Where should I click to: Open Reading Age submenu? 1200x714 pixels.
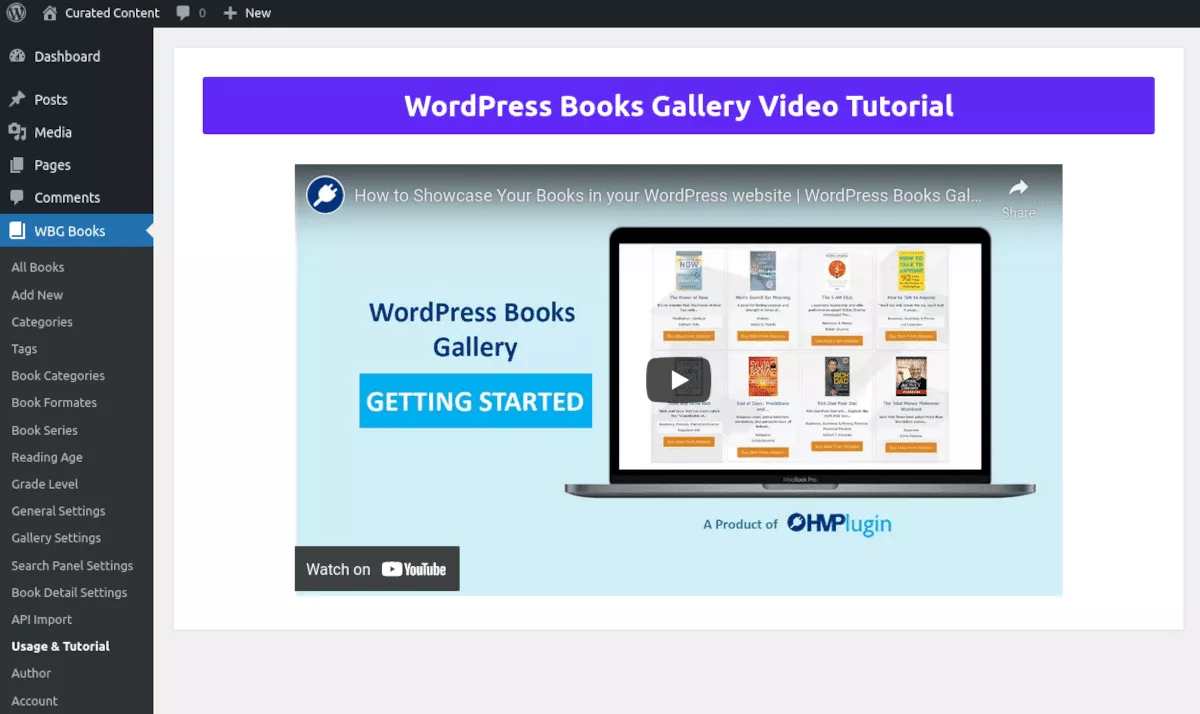coord(47,457)
